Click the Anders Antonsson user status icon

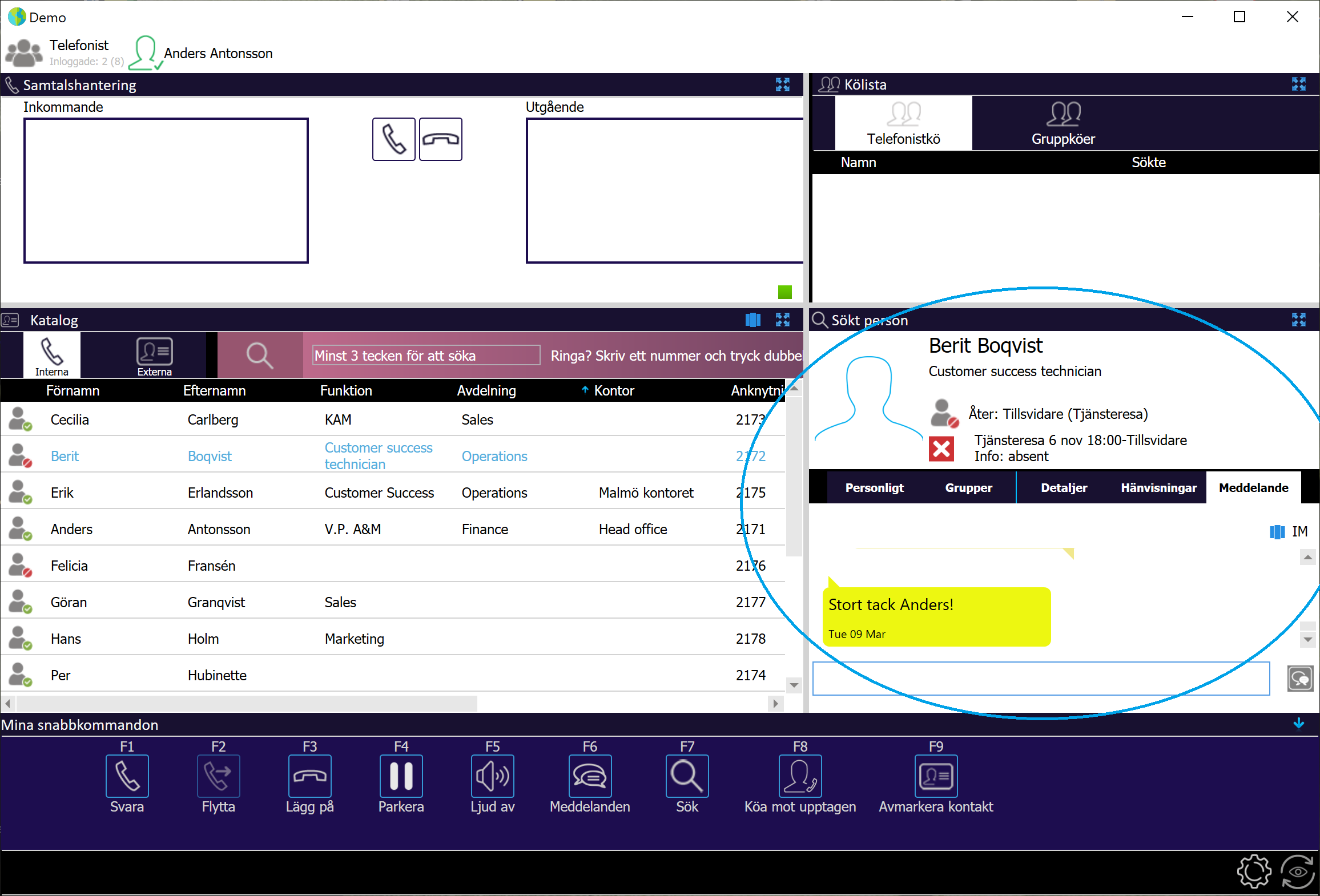146,53
